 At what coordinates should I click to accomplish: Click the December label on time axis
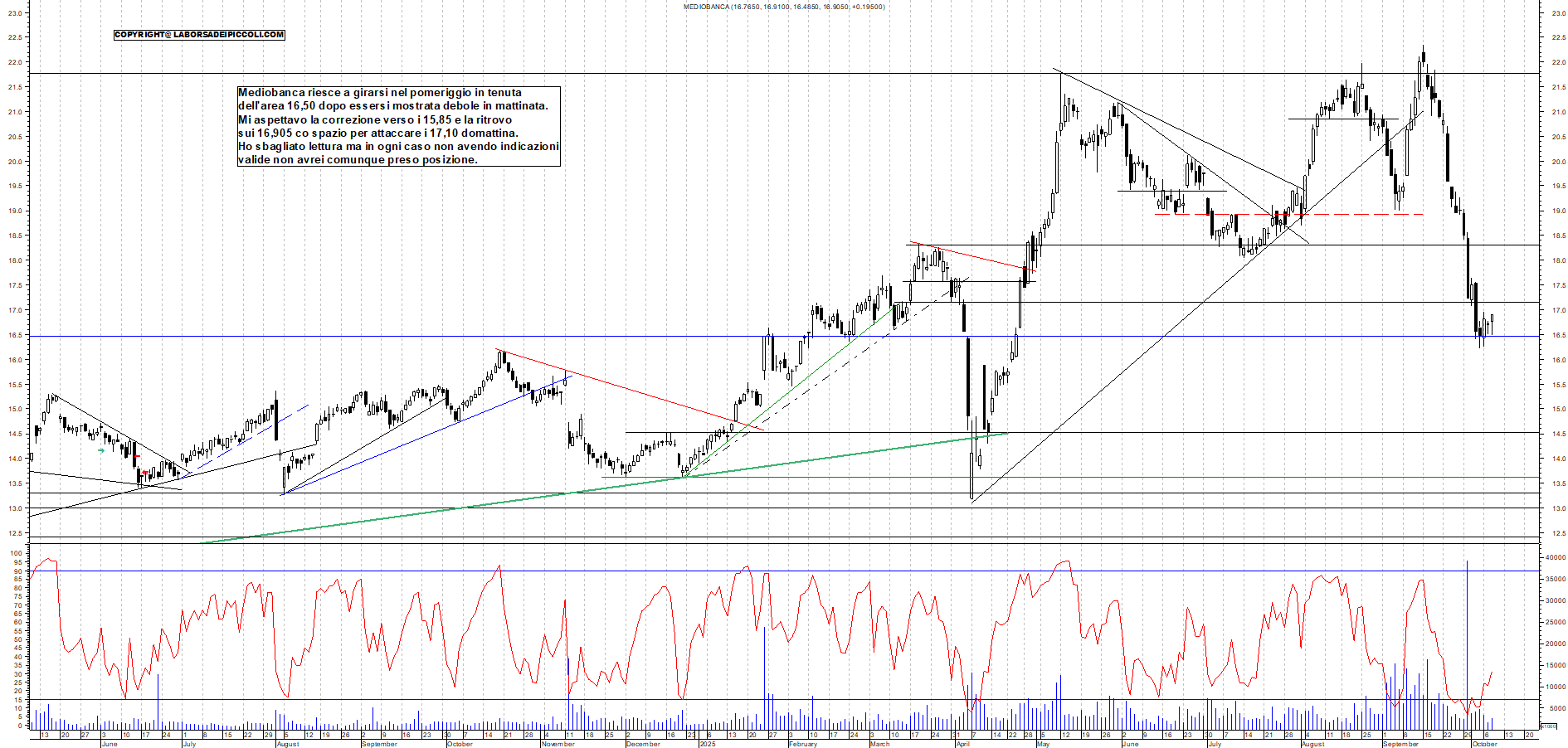point(643,744)
